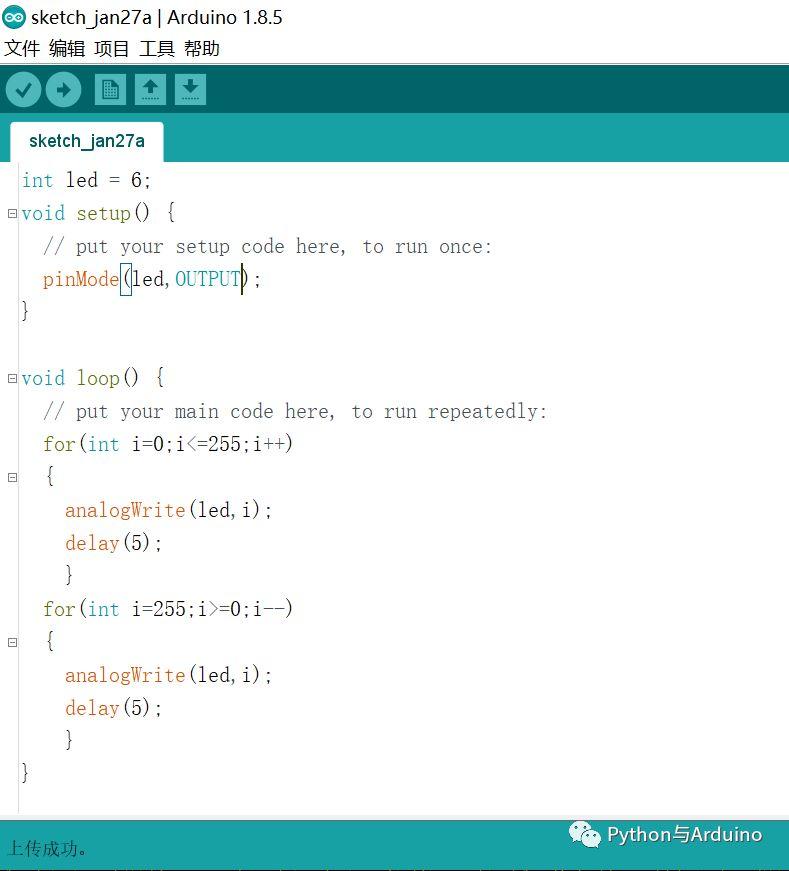Collapse the void setup() code block
Screen dimensions: 789x871
click(12, 213)
